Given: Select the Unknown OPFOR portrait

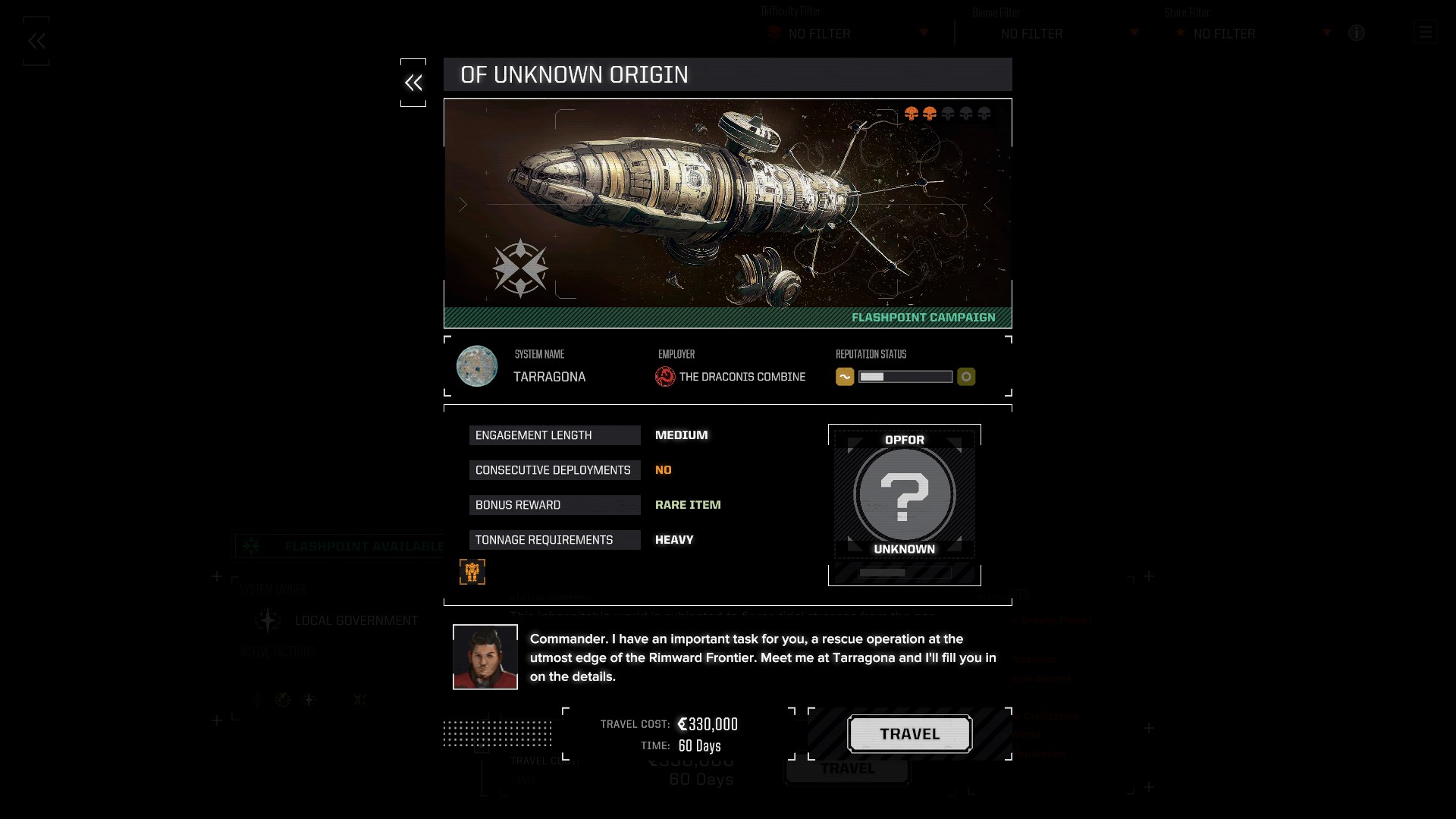Looking at the screenshot, I should pyautogui.click(x=905, y=494).
